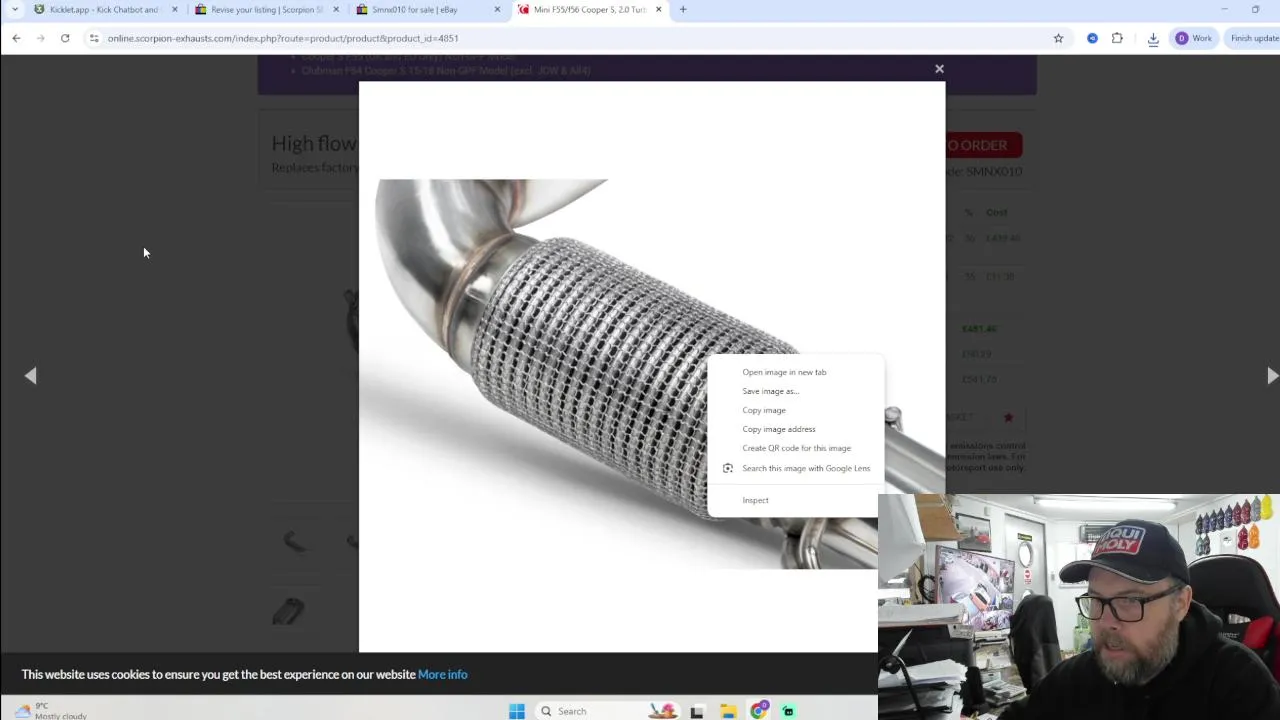Image resolution: width=1280 pixels, height=720 pixels.
Task: Open File Explorer from the taskbar
Action: coord(728,711)
